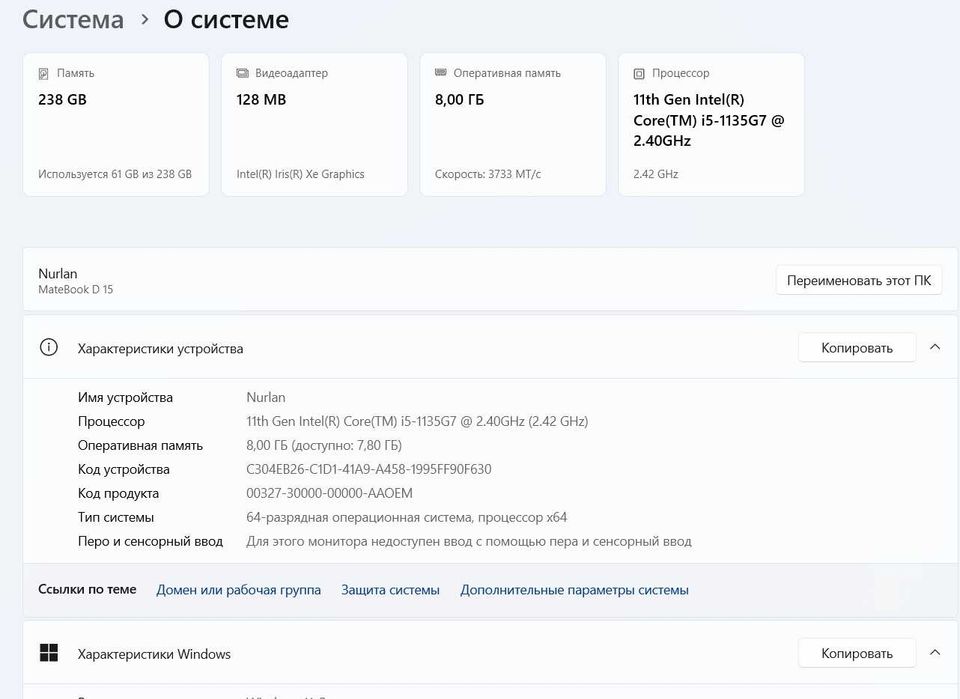960x699 pixels.
Task: Click the processor (Процессор) card icon
Action: coord(639,74)
